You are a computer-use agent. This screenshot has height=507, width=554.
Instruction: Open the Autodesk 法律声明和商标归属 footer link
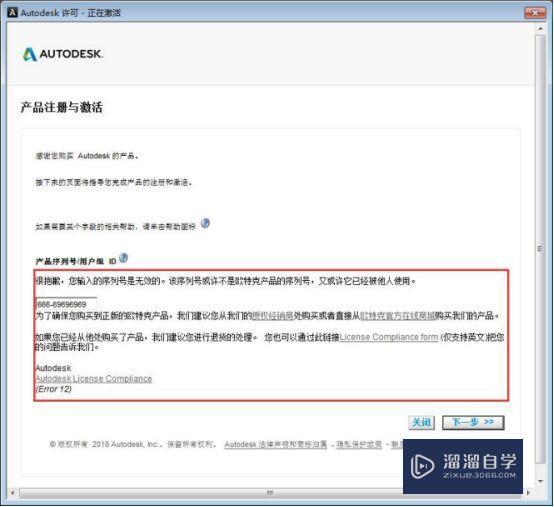click(x=276, y=444)
